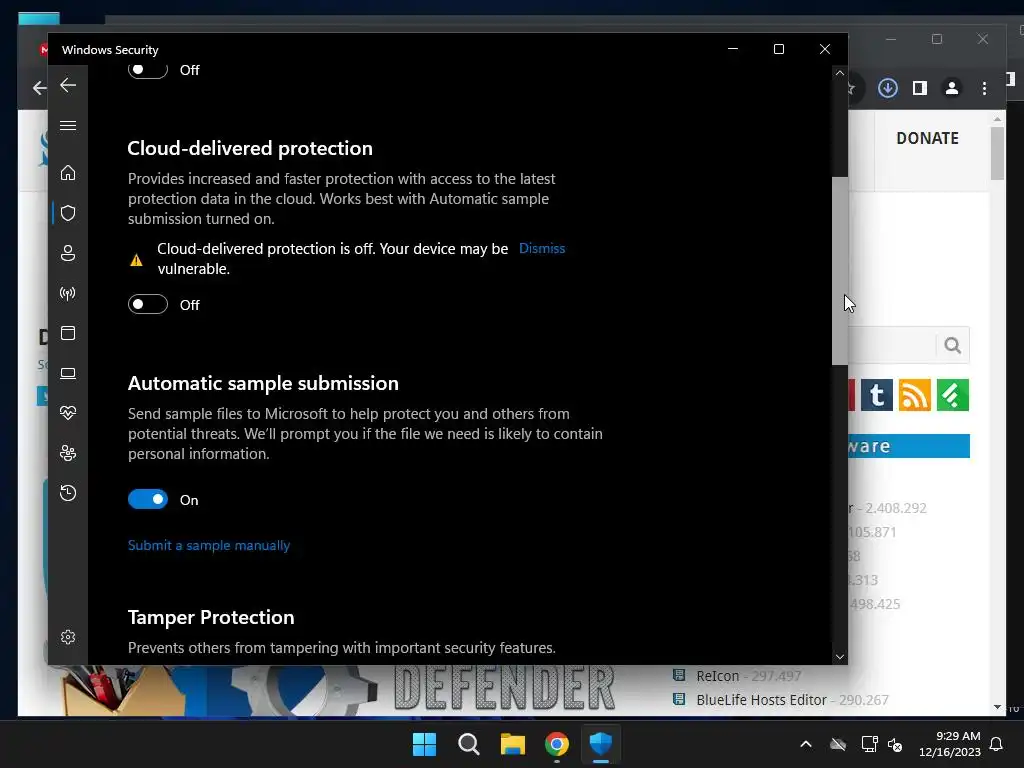
Task: Click the Cloud-delivered protection heading
Action: (250, 148)
